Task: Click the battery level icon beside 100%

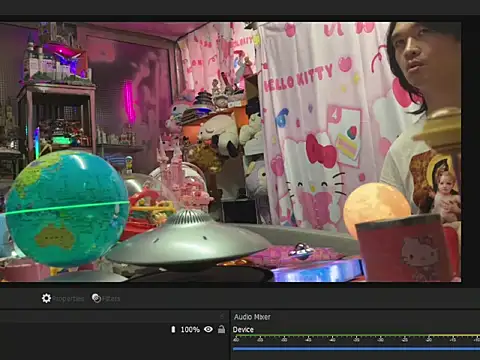Action: coord(173,329)
